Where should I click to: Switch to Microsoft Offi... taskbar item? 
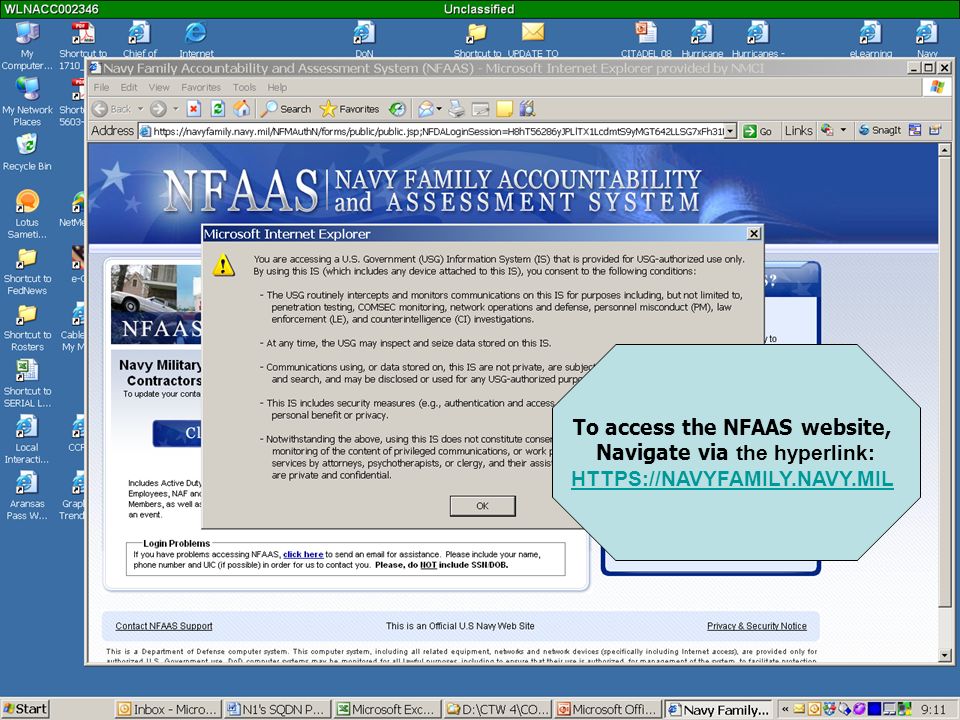click(x=607, y=709)
